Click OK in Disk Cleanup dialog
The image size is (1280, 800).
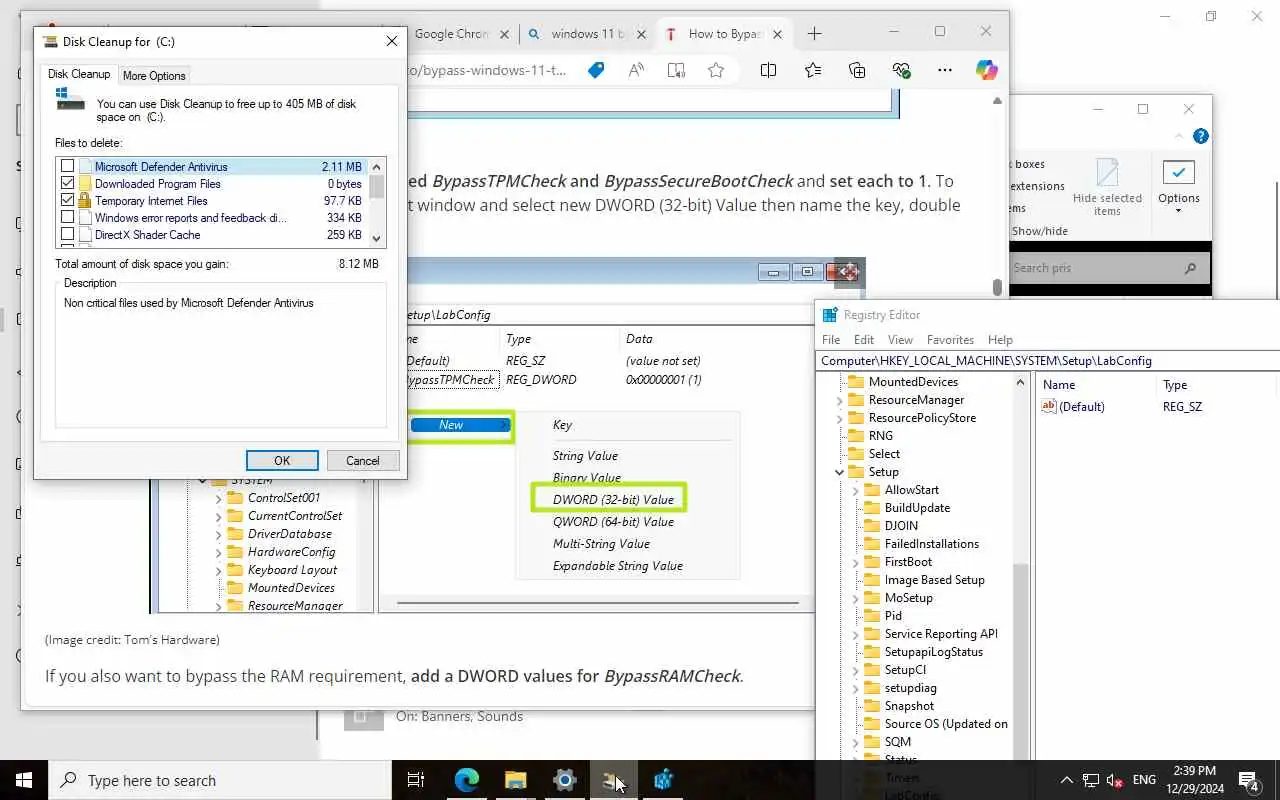282,461
